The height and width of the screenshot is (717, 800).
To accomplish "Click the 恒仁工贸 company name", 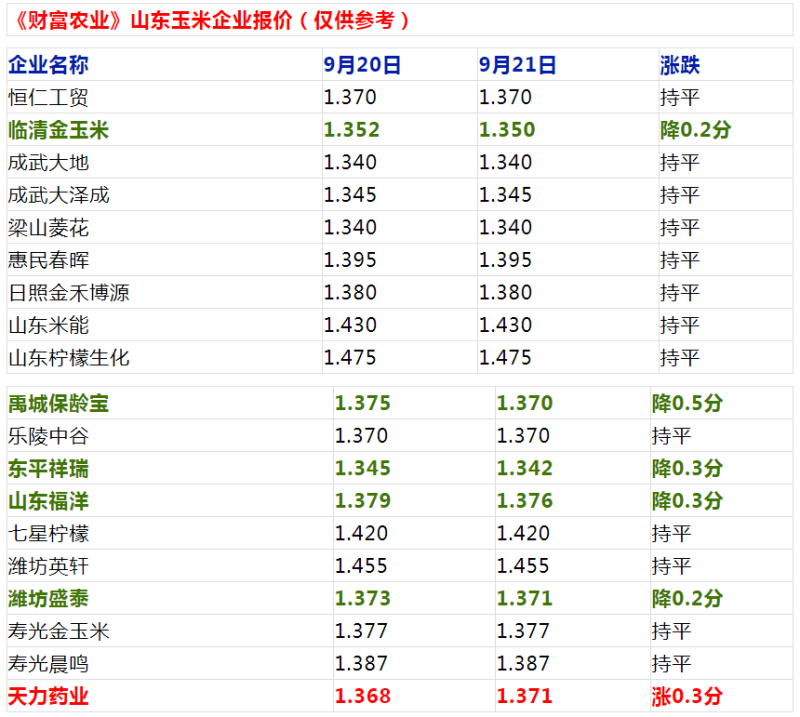I will coord(48,98).
